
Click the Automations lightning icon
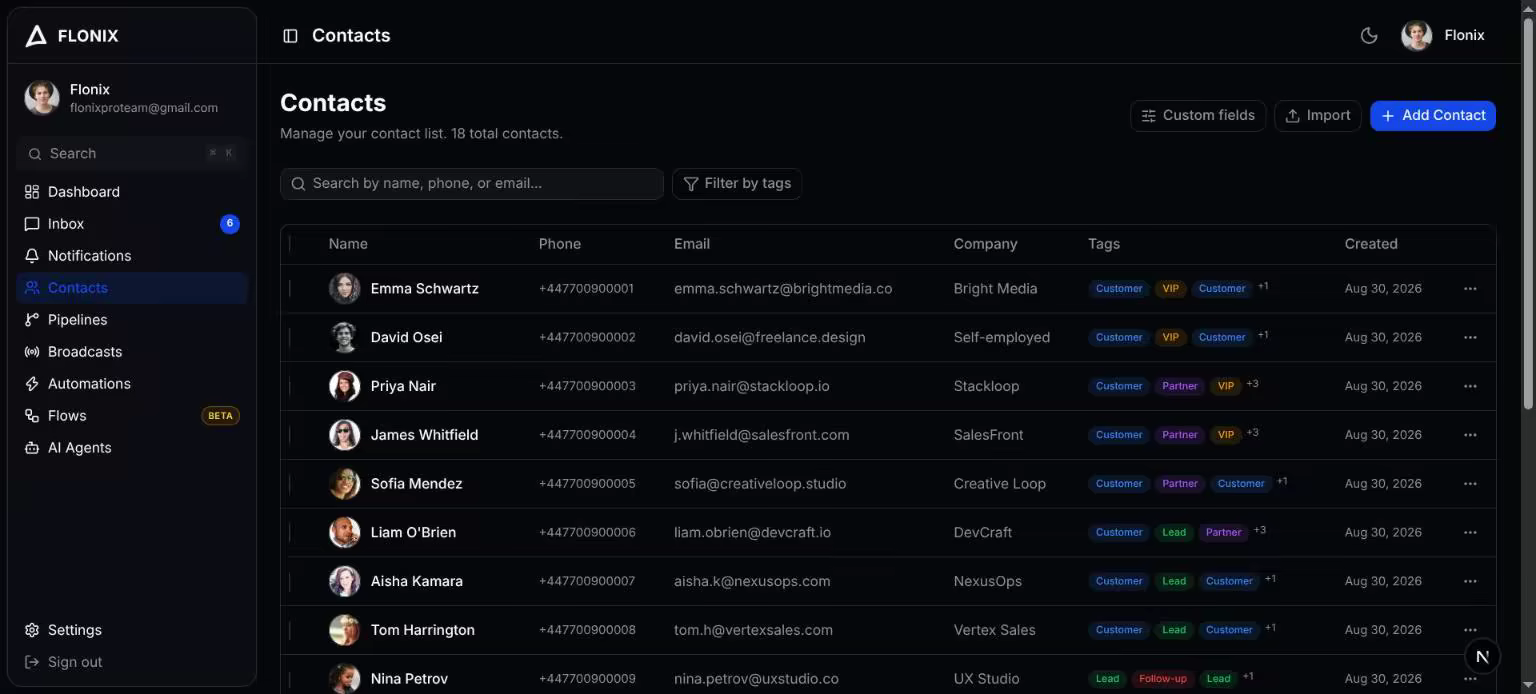pos(32,384)
